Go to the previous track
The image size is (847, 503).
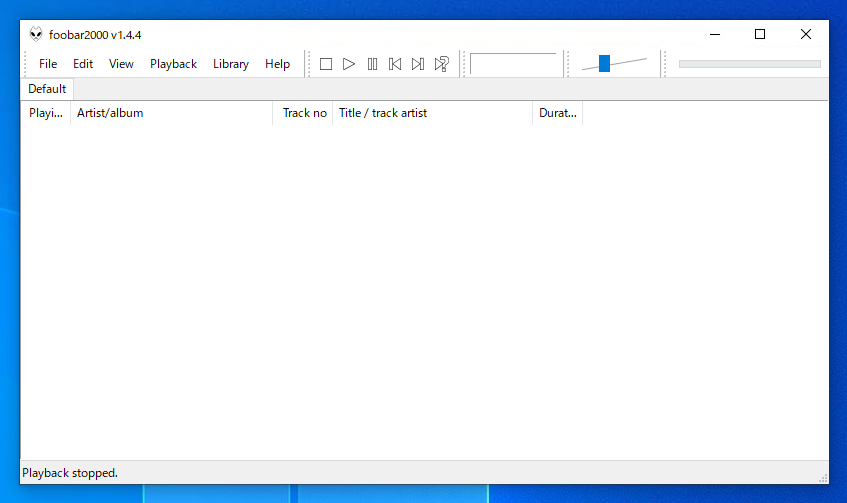[x=395, y=64]
